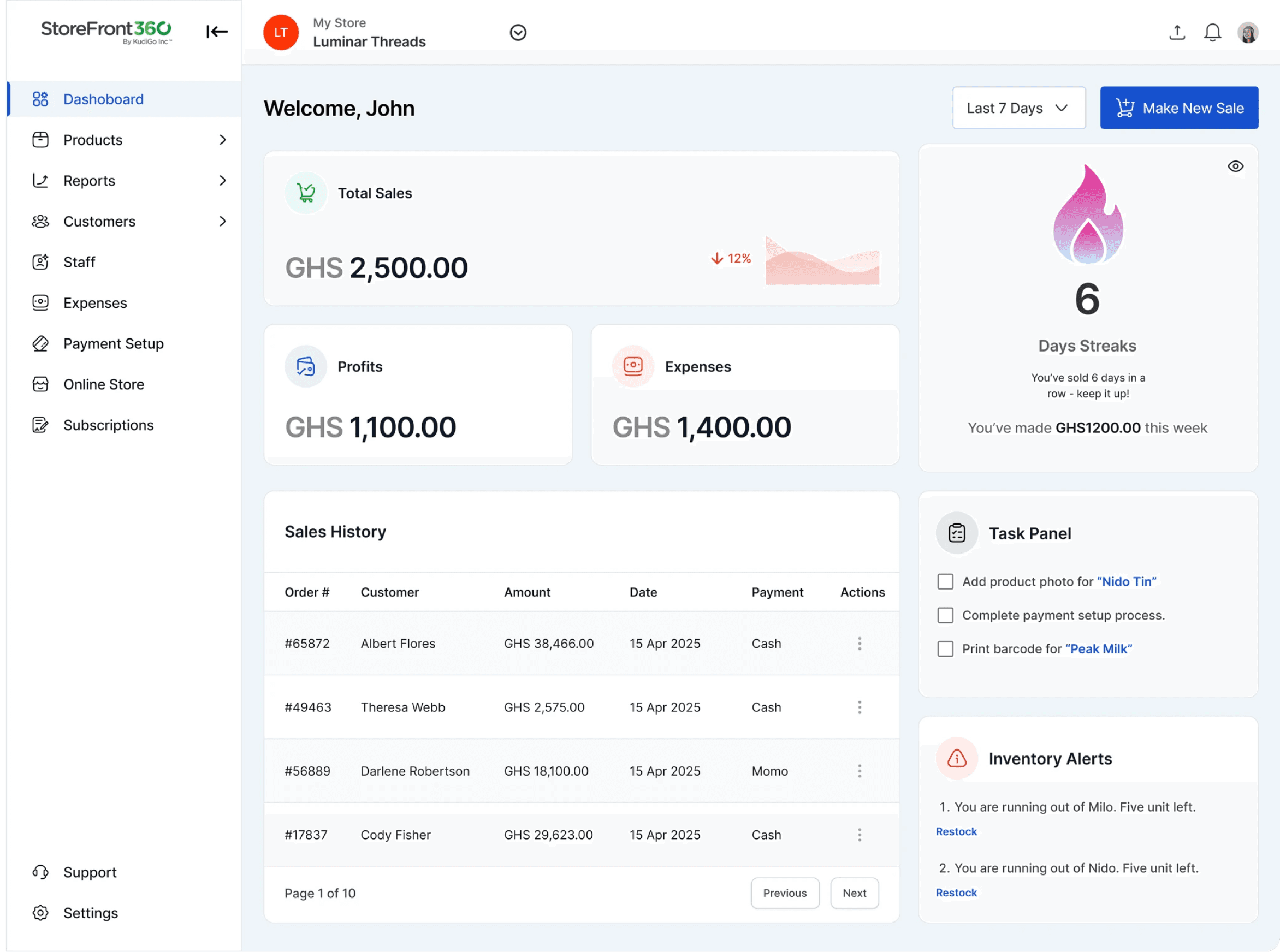
Task: Open actions menu for Albert Flores order
Action: point(860,644)
